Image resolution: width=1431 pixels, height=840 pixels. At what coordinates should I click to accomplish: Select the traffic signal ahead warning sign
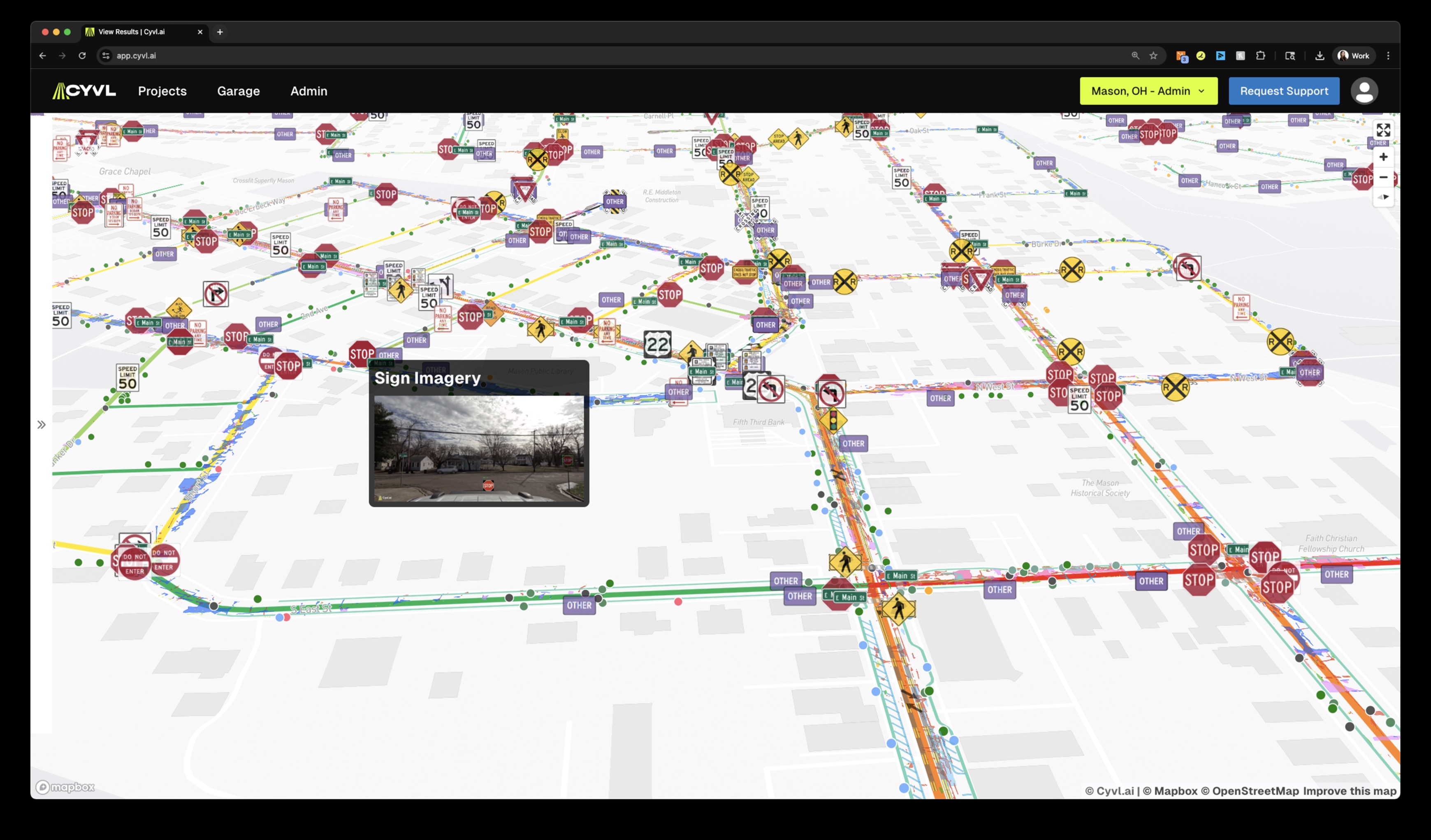(833, 421)
